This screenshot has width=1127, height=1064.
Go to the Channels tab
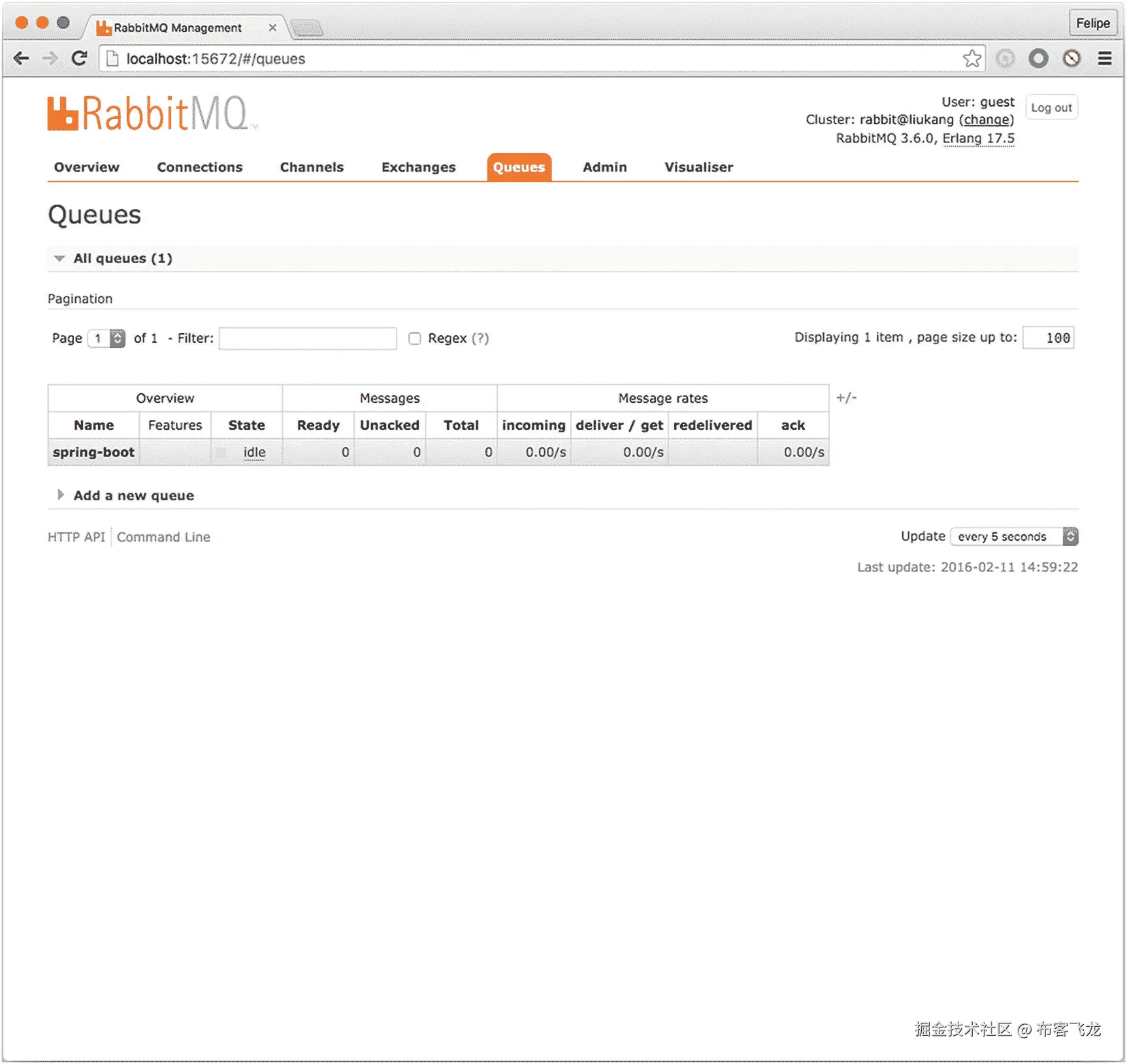312,167
